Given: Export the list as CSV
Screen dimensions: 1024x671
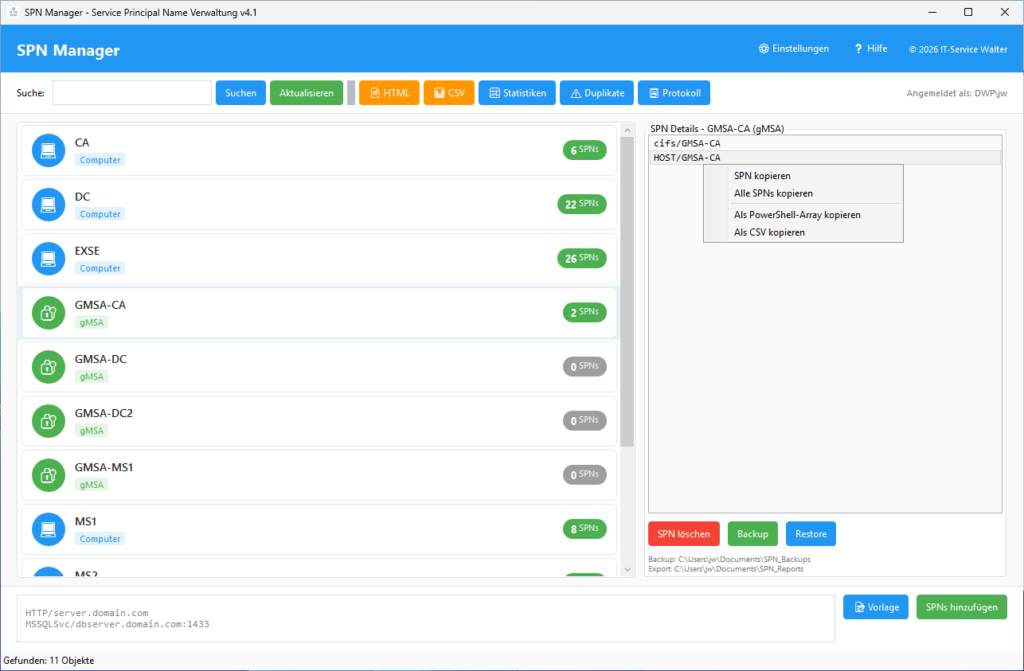Looking at the screenshot, I should [448, 93].
